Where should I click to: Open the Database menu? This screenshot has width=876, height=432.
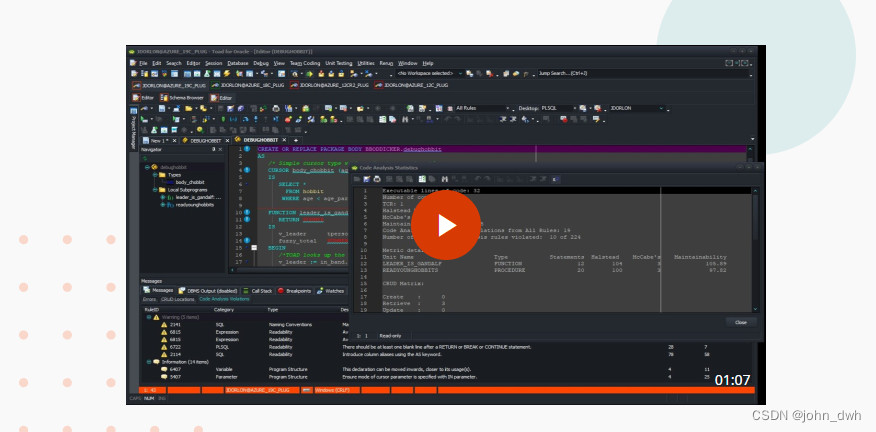click(x=237, y=63)
